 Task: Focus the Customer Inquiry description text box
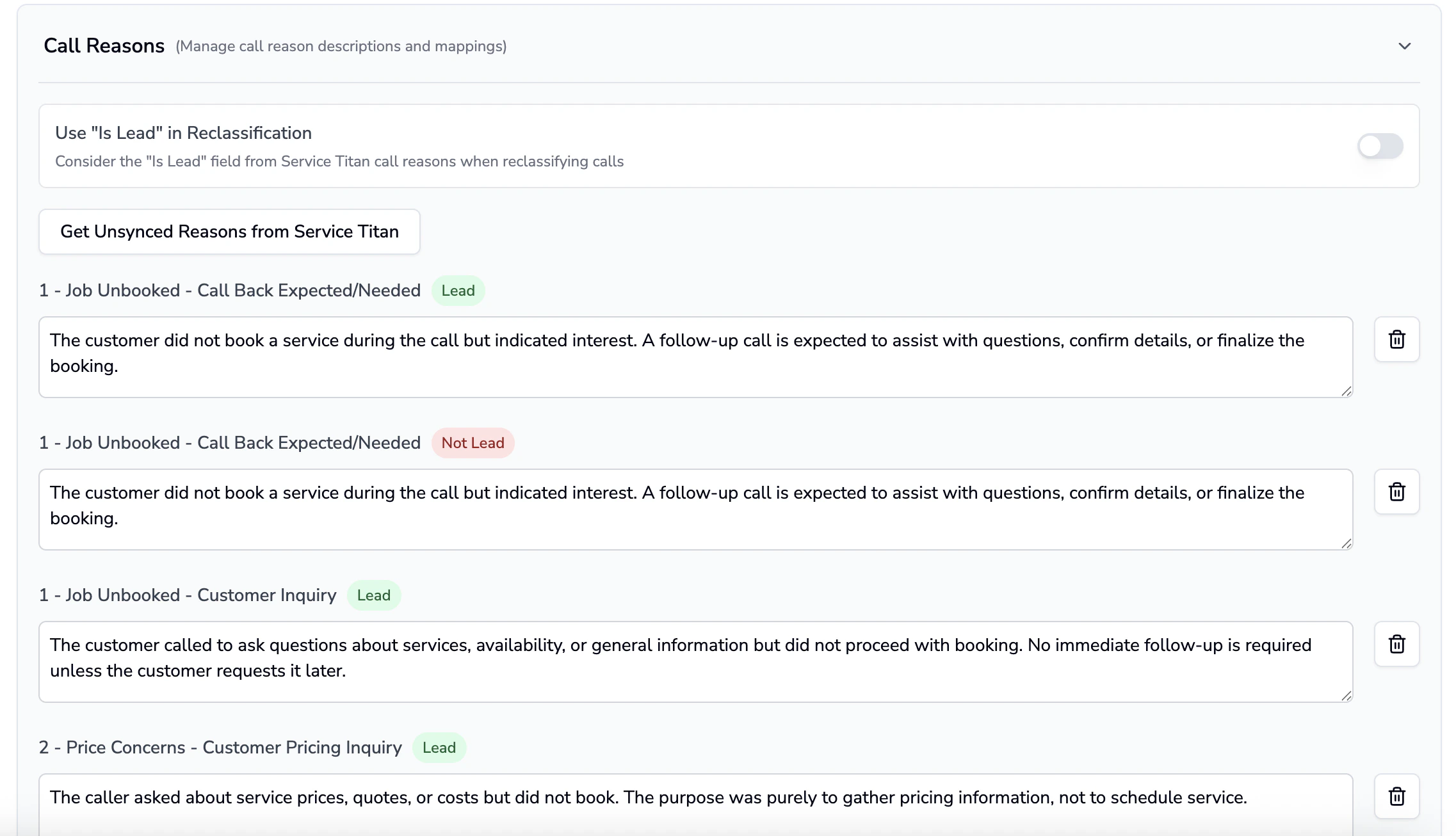(x=695, y=661)
